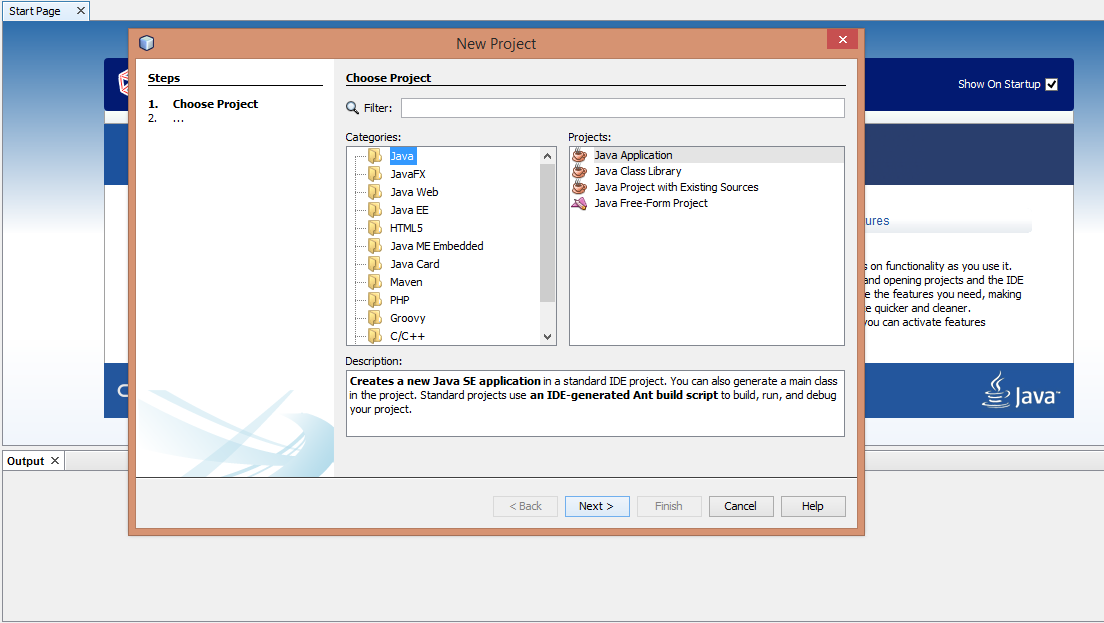Image resolution: width=1104 pixels, height=623 pixels.
Task: Click the disabled Back button
Action: 525,506
